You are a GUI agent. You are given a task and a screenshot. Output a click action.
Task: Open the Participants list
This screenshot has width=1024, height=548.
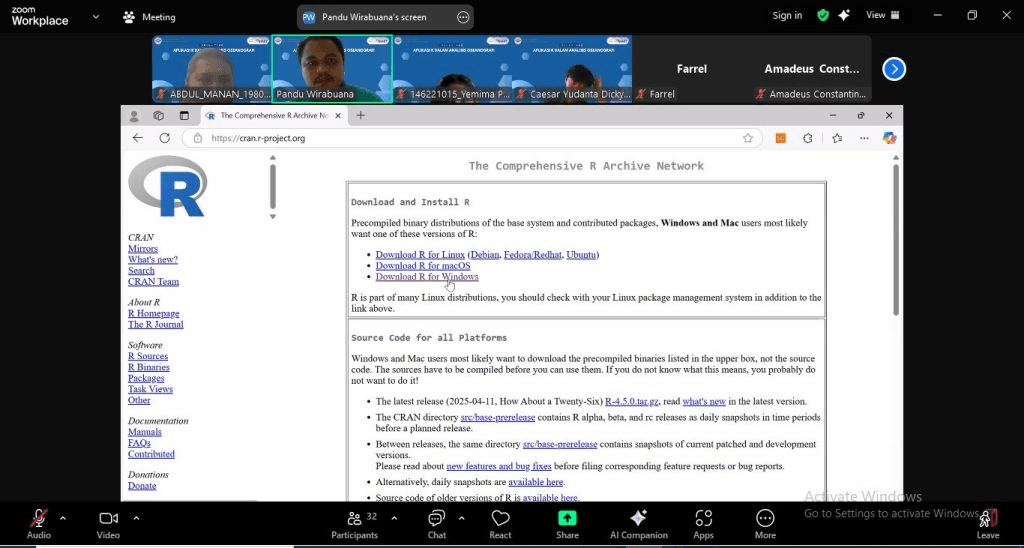tap(354, 523)
